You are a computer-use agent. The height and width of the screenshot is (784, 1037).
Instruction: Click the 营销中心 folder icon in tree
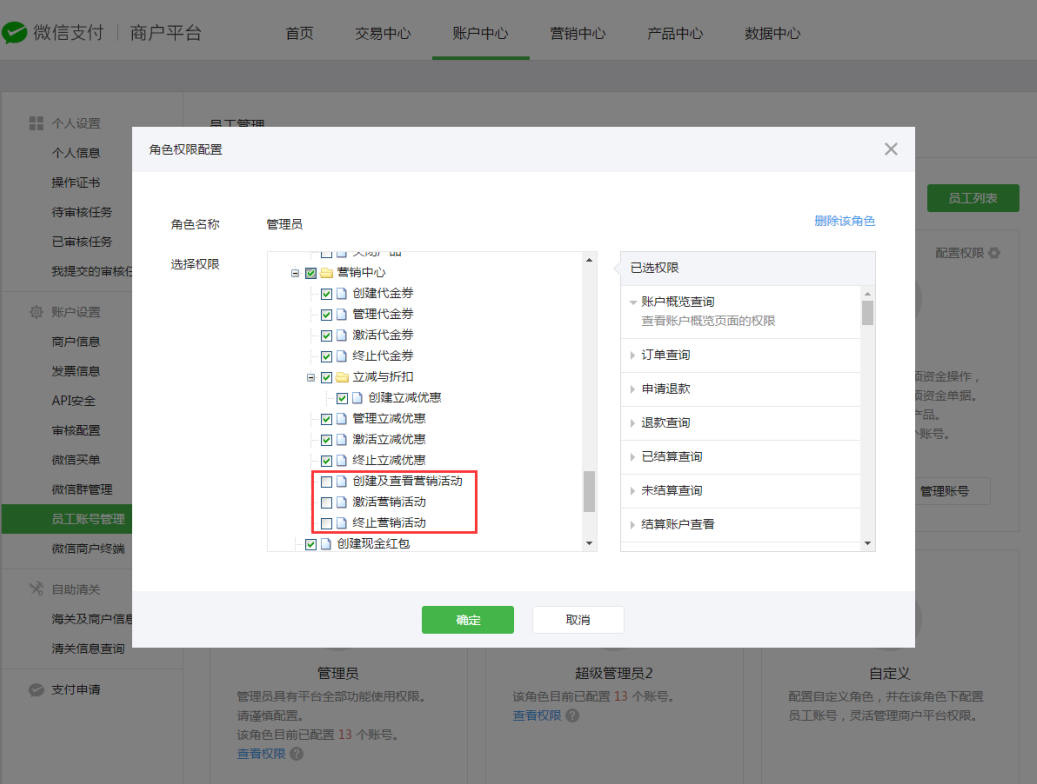(326, 273)
